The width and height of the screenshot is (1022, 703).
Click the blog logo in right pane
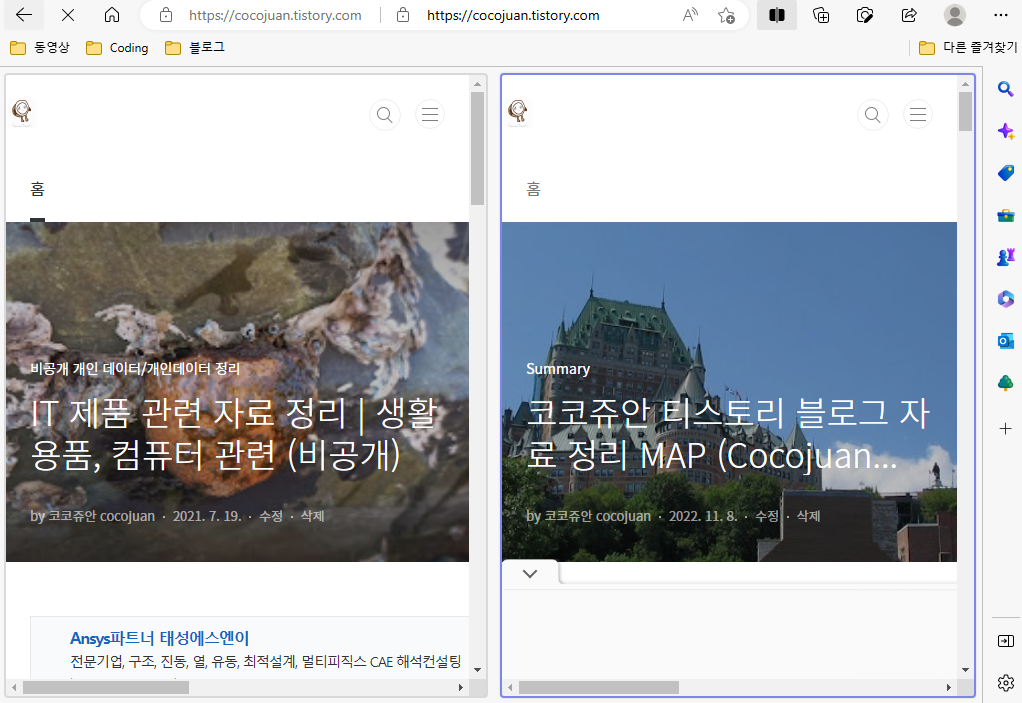[518, 112]
